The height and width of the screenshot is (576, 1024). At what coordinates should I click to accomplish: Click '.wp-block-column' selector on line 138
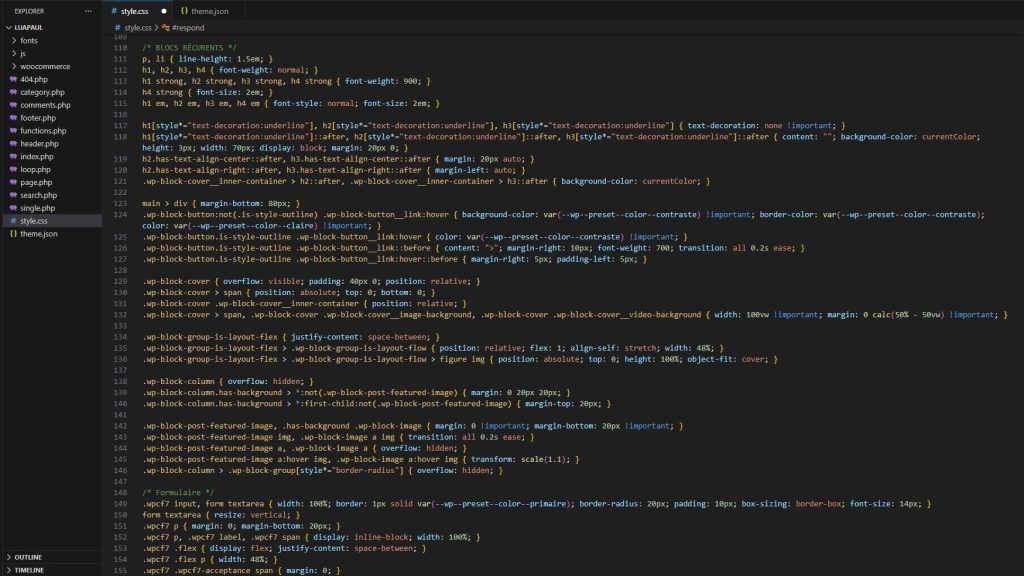[x=178, y=381]
